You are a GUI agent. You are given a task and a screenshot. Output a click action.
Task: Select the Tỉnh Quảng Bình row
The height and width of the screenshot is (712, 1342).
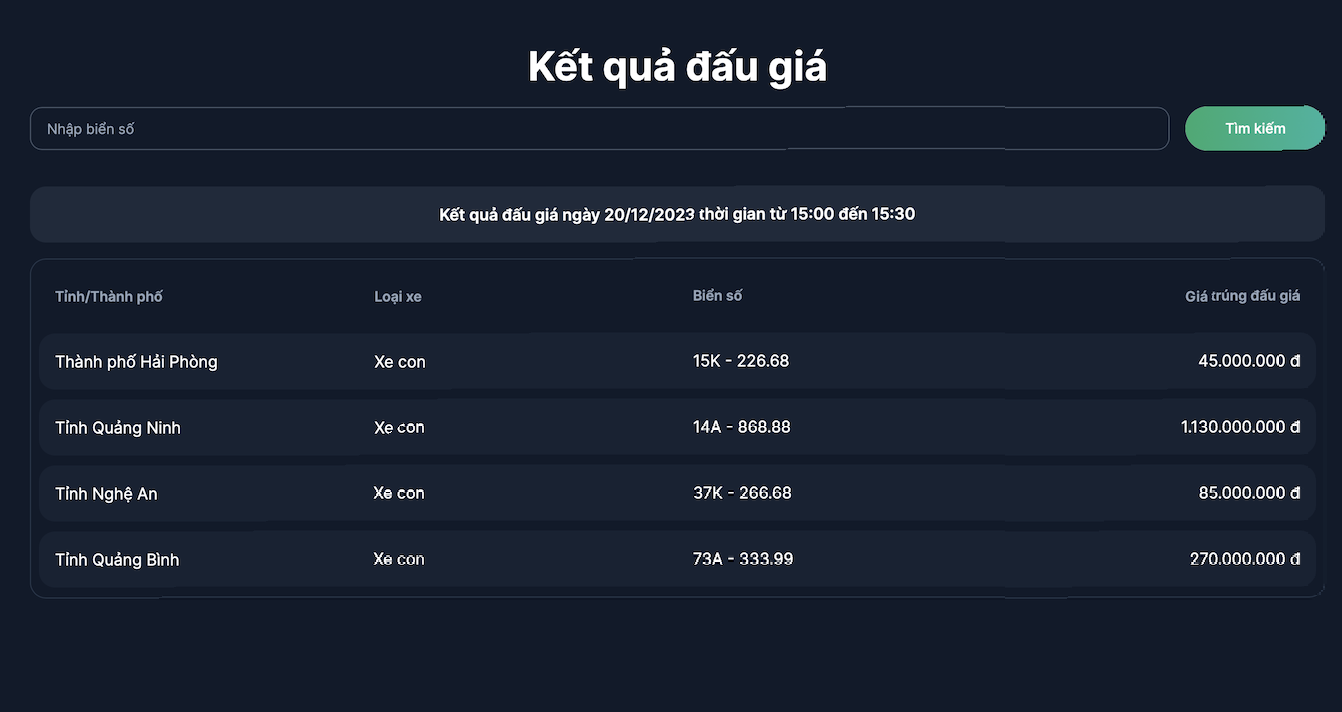[x=117, y=560]
